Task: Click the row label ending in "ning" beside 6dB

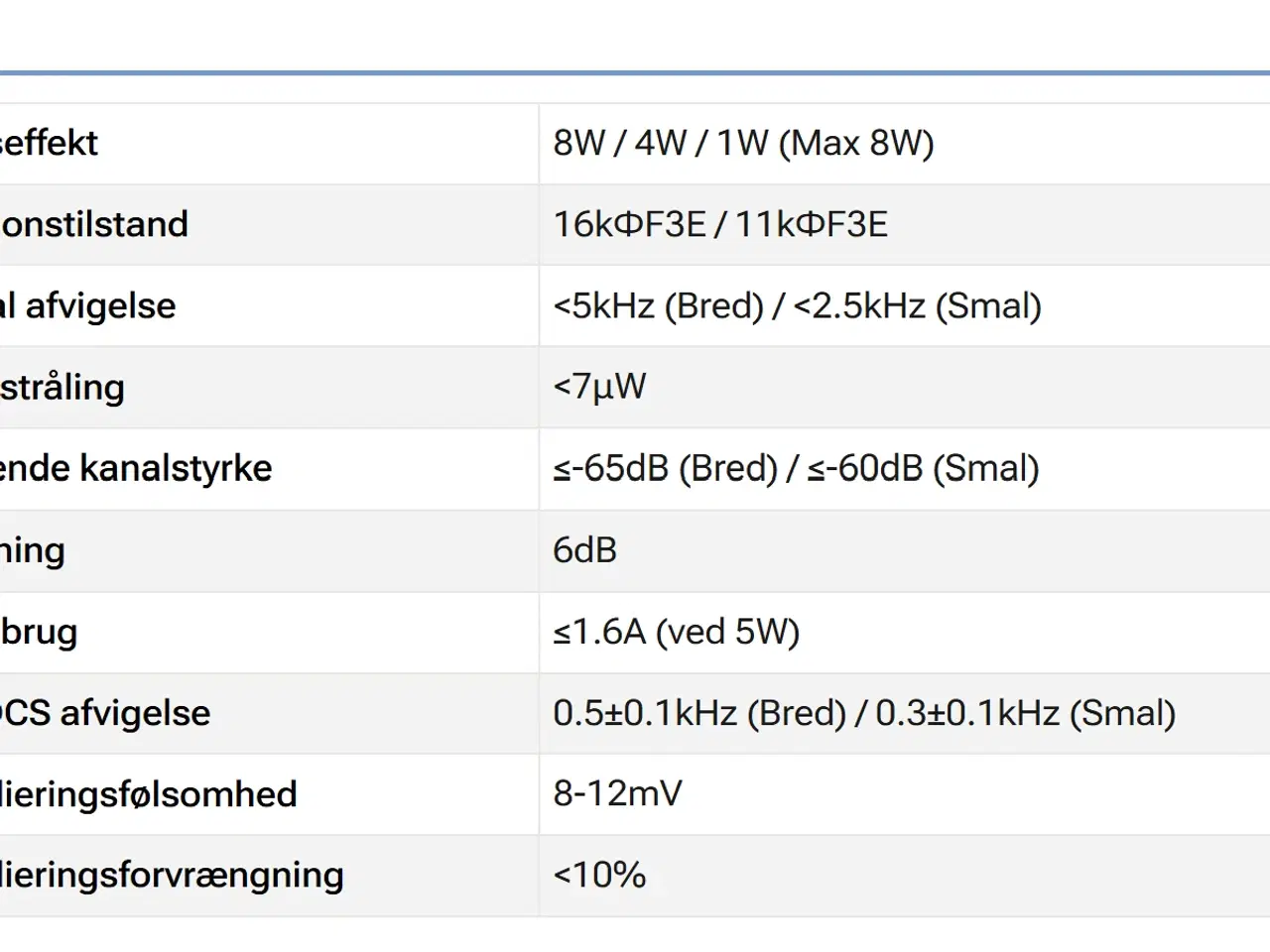Action: (33, 550)
